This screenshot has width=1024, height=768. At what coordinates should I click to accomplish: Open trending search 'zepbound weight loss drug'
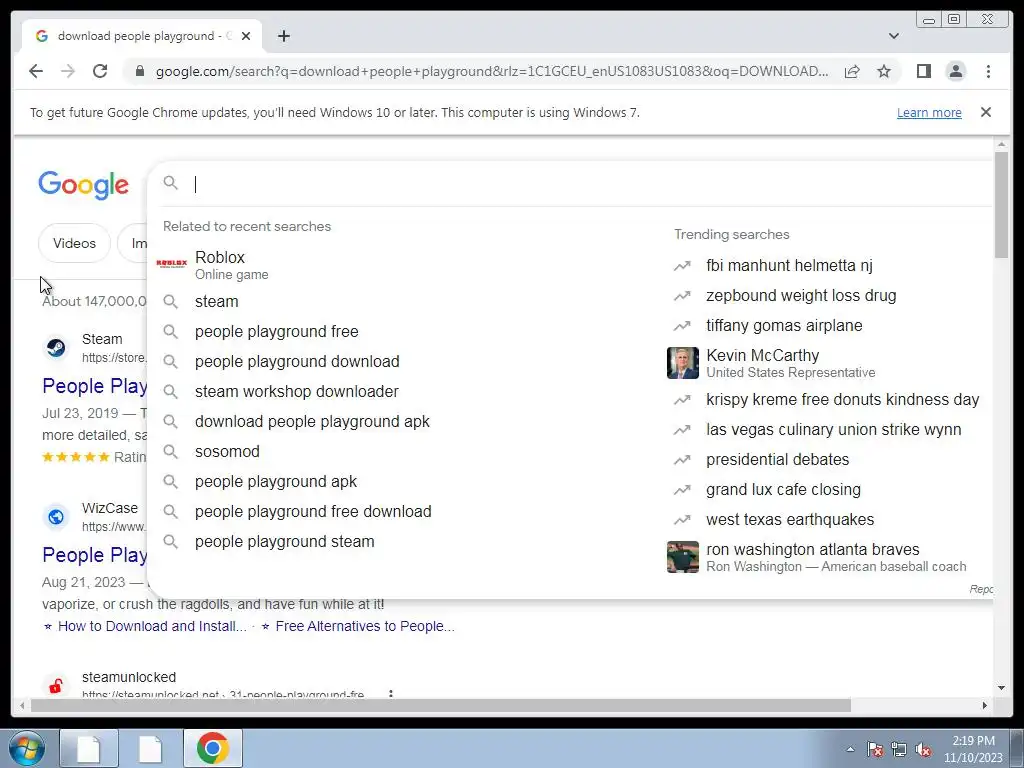[x=801, y=295]
